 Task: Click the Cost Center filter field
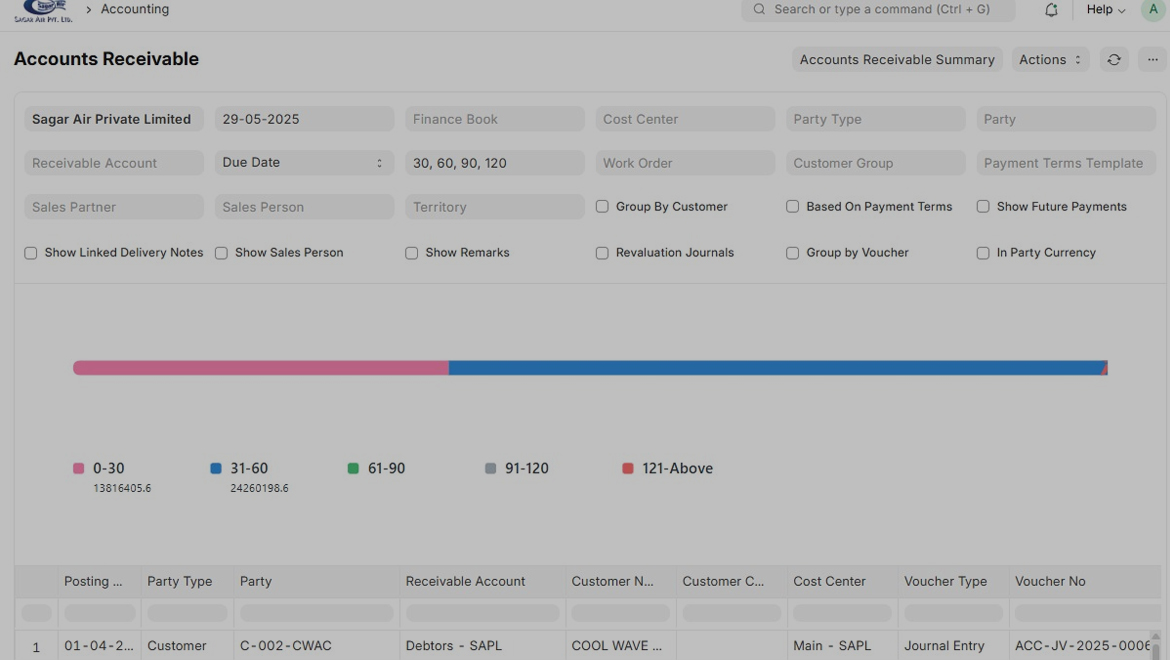(x=685, y=119)
